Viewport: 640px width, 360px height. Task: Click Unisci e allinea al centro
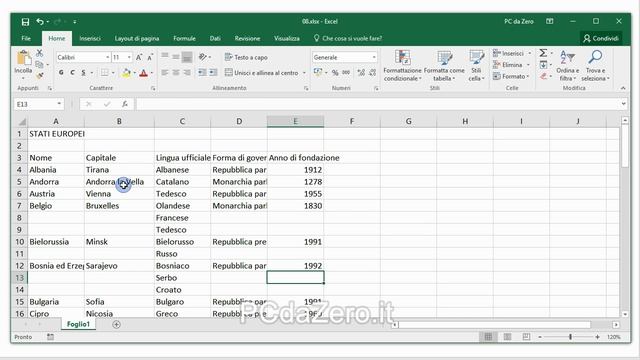pyautogui.click(x=262, y=73)
